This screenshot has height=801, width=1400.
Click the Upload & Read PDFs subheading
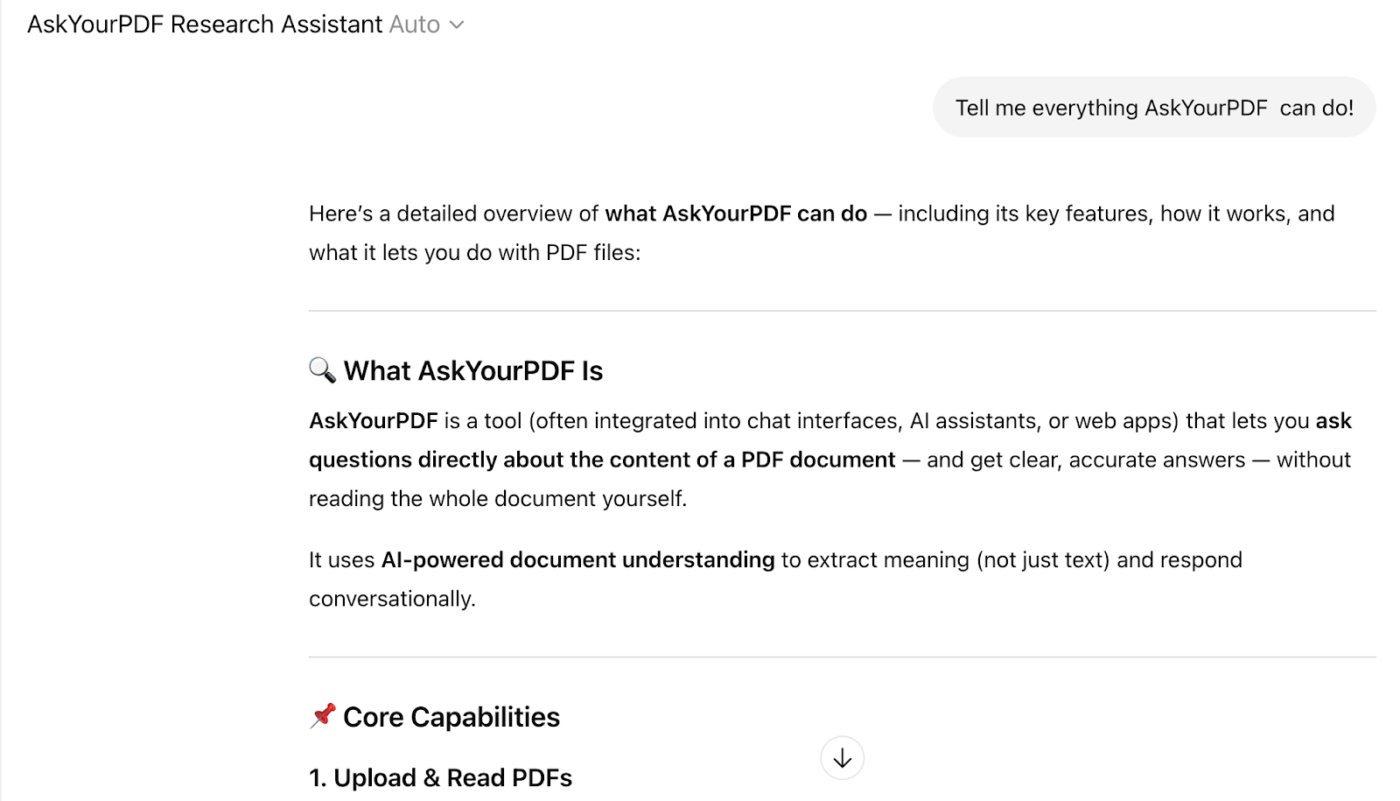440,777
